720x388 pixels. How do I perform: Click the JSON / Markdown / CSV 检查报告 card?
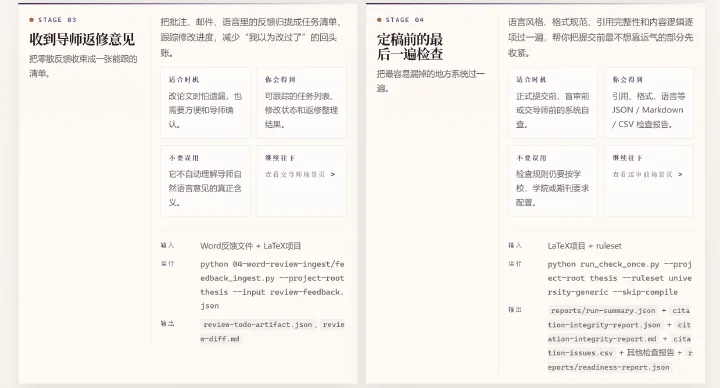[x=649, y=103]
